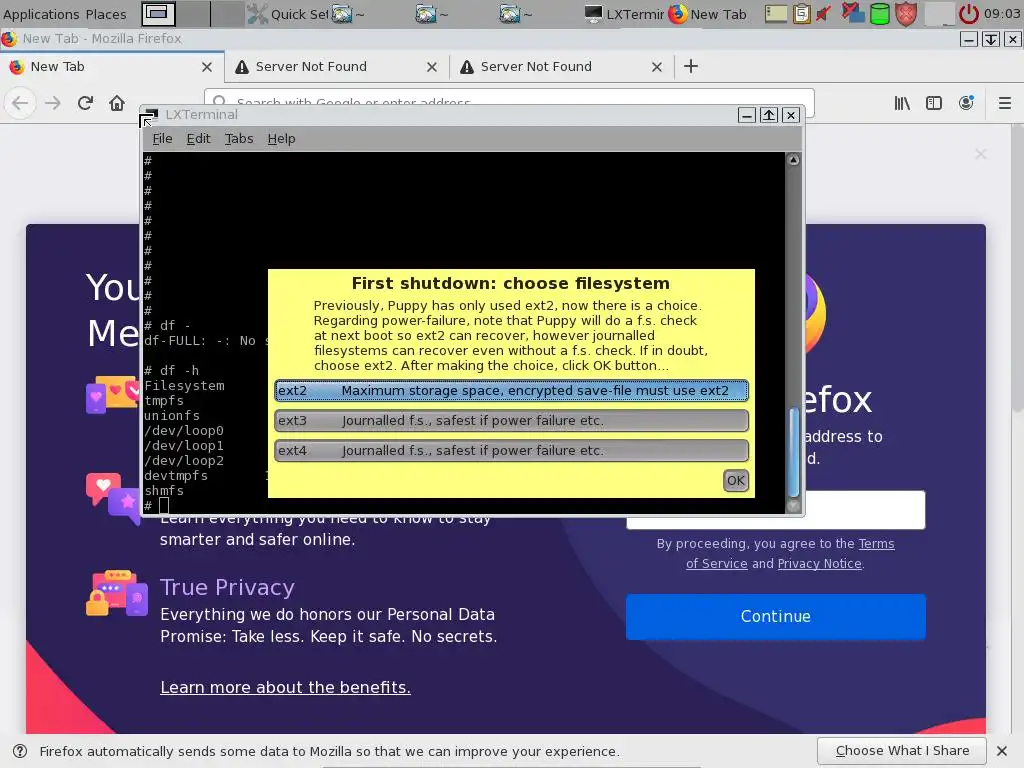
Task: Click LXTerminal scrollbar down arrow
Action: (x=793, y=505)
